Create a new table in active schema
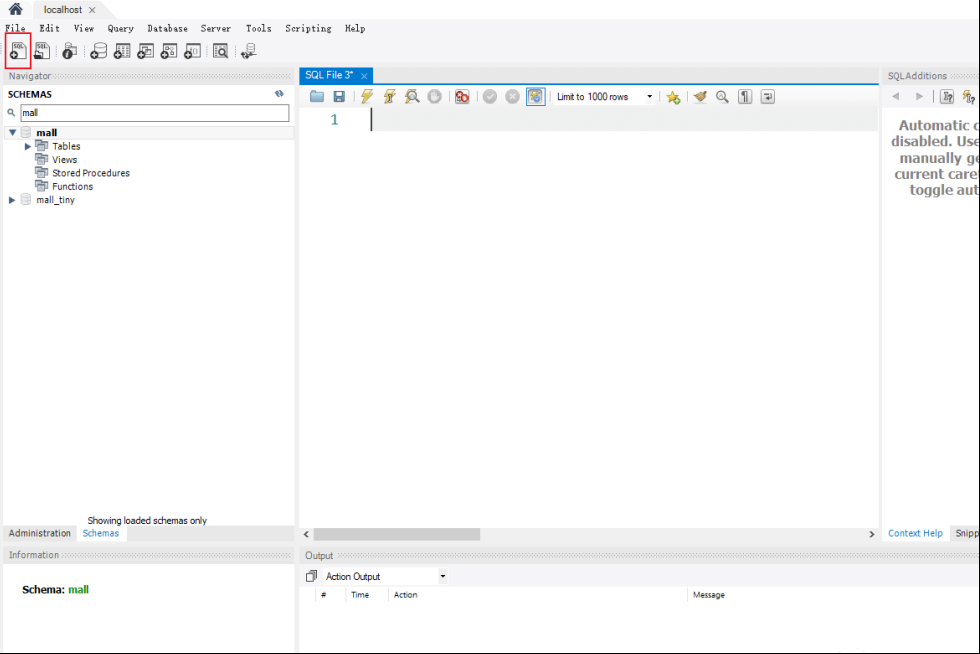The image size is (980, 654). (122, 51)
